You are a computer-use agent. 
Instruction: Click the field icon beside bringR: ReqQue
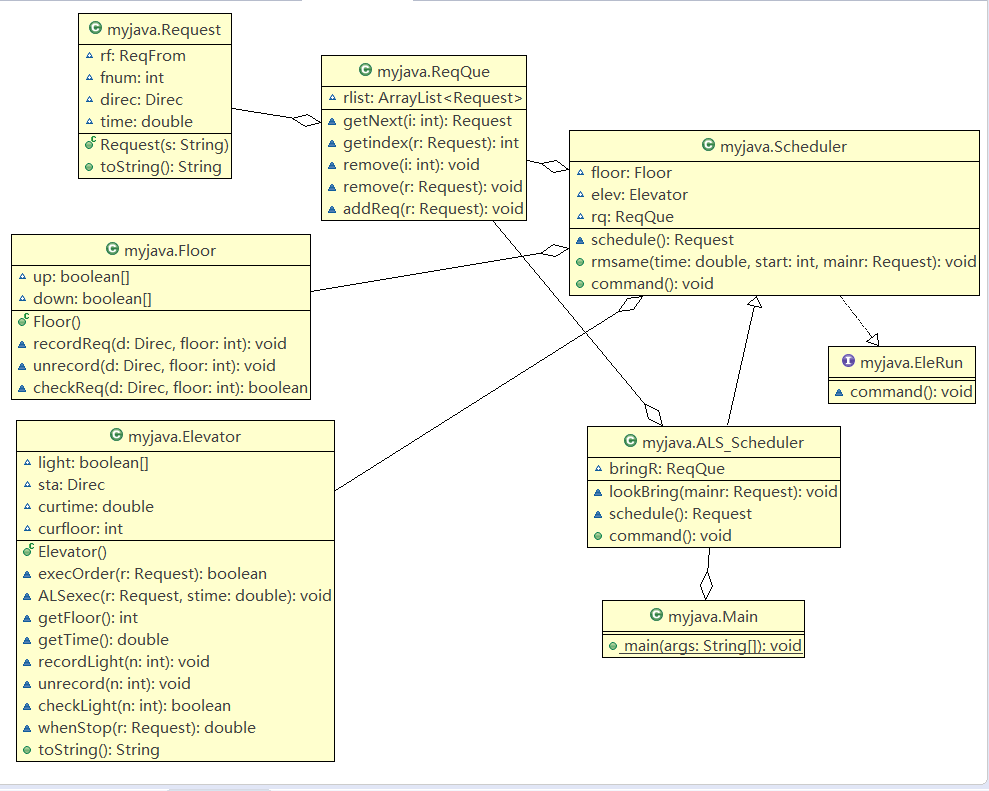tap(599, 469)
